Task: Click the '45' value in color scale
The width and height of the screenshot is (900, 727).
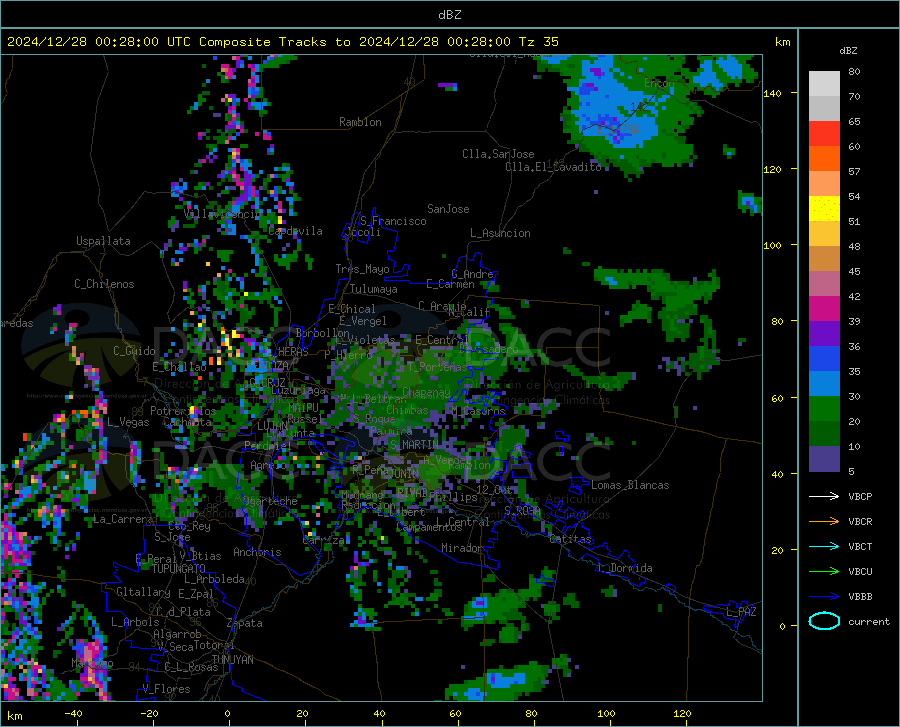Action: pyautogui.click(x=854, y=271)
